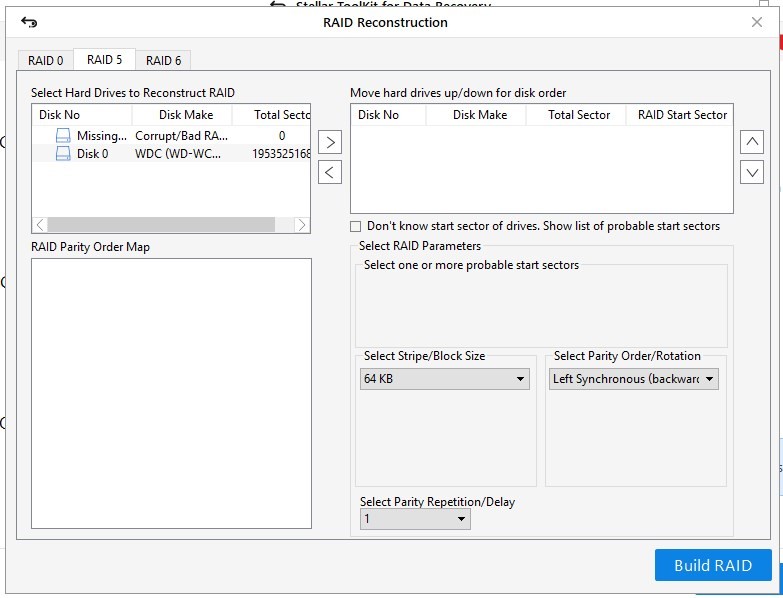The width and height of the screenshot is (783, 598).
Task: Click the back arrow icon in title bar
Action: click(x=29, y=23)
